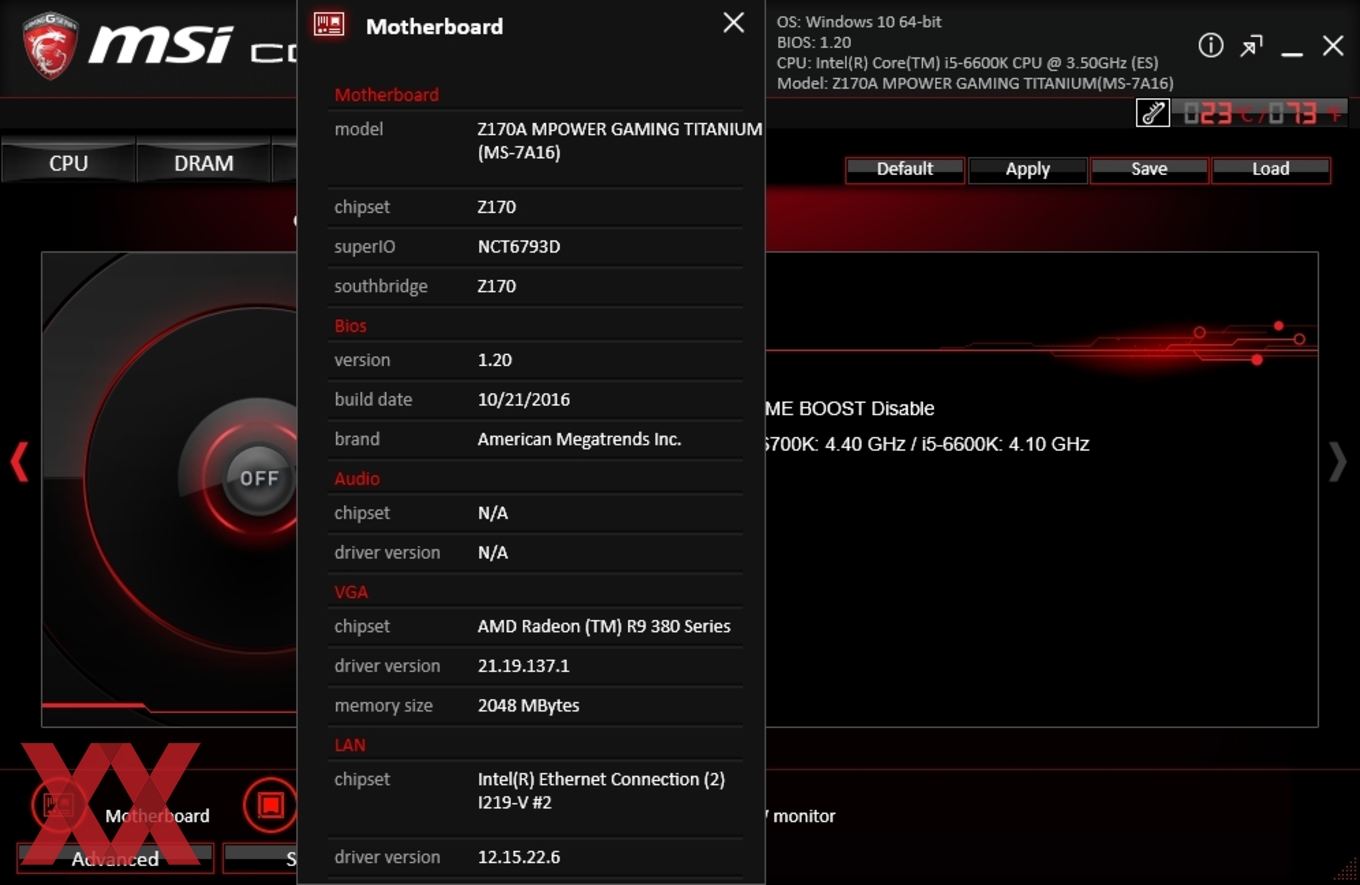Image resolution: width=1360 pixels, height=885 pixels.
Task: Select the CPU i5-6600K header line
Action: pyautogui.click(x=967, y=63)
